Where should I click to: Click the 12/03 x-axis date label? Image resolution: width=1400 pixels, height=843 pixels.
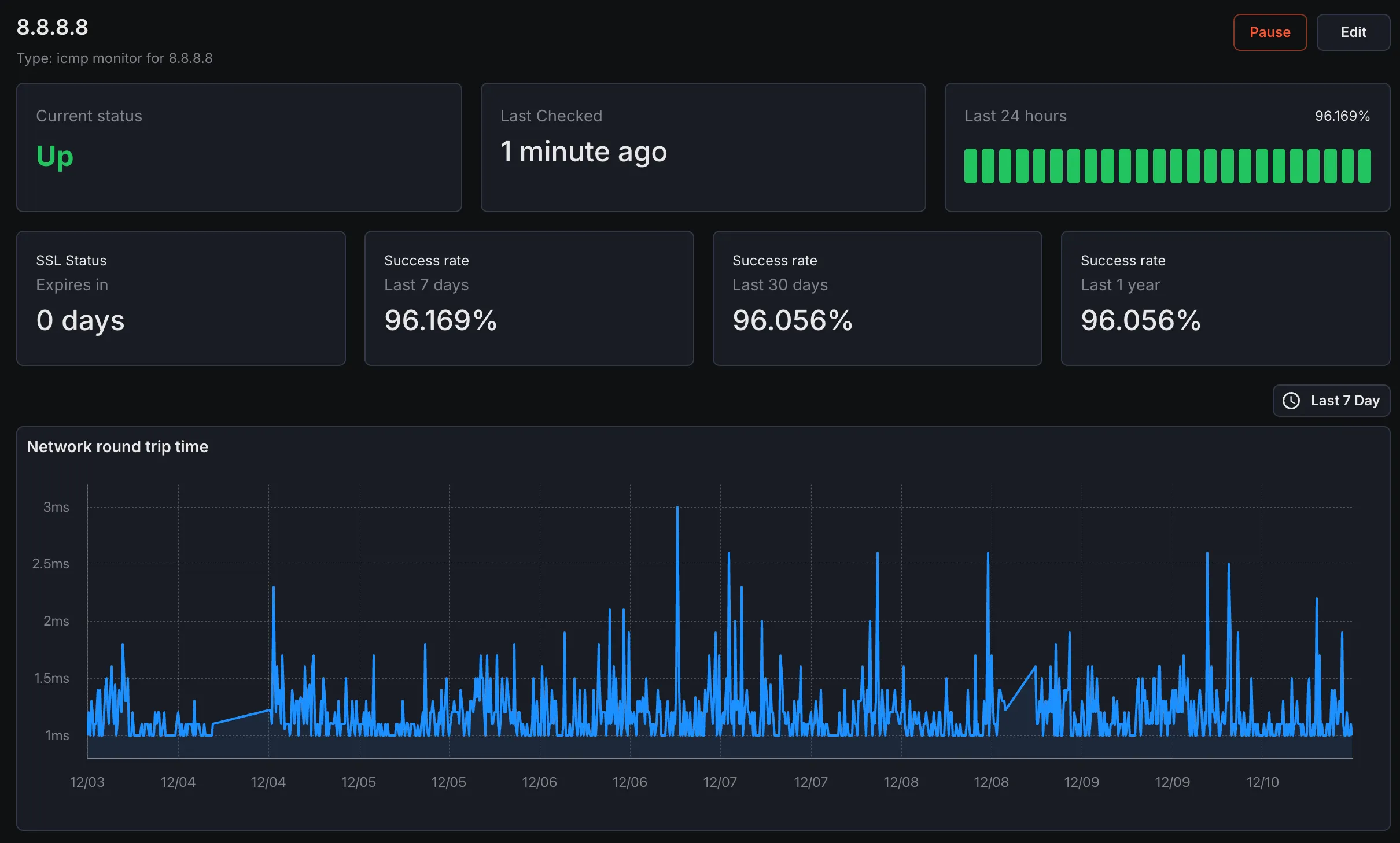[x=87, y=782]
